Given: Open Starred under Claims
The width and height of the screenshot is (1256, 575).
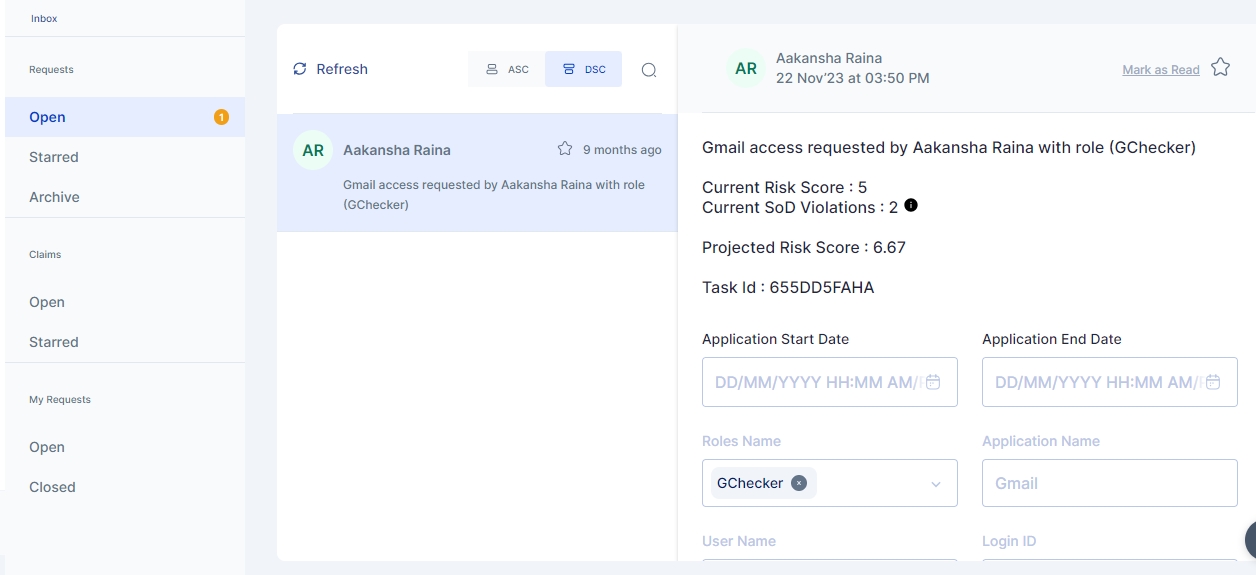Looking at the screenshot, I should pos(54,342).
